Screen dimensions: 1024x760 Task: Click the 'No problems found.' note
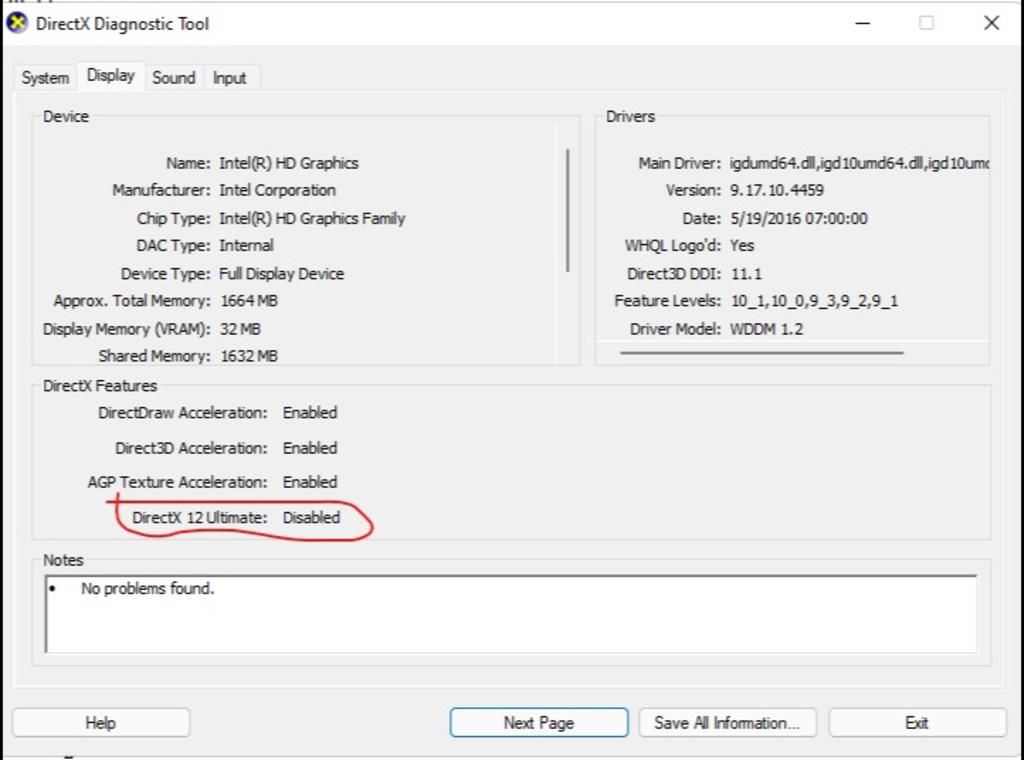[148, 588]
